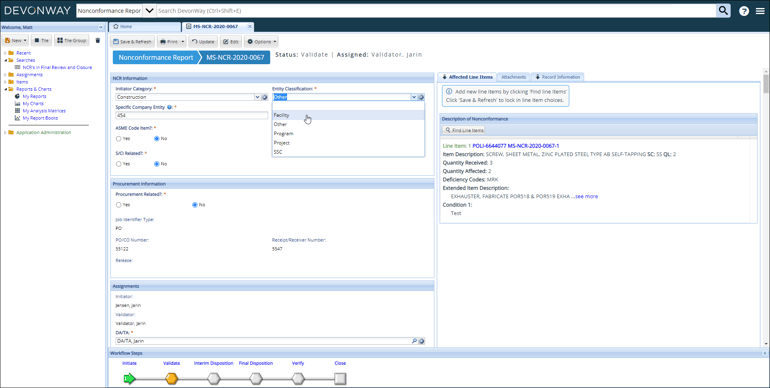Open My Analysis Matrices item

[44, 111]
